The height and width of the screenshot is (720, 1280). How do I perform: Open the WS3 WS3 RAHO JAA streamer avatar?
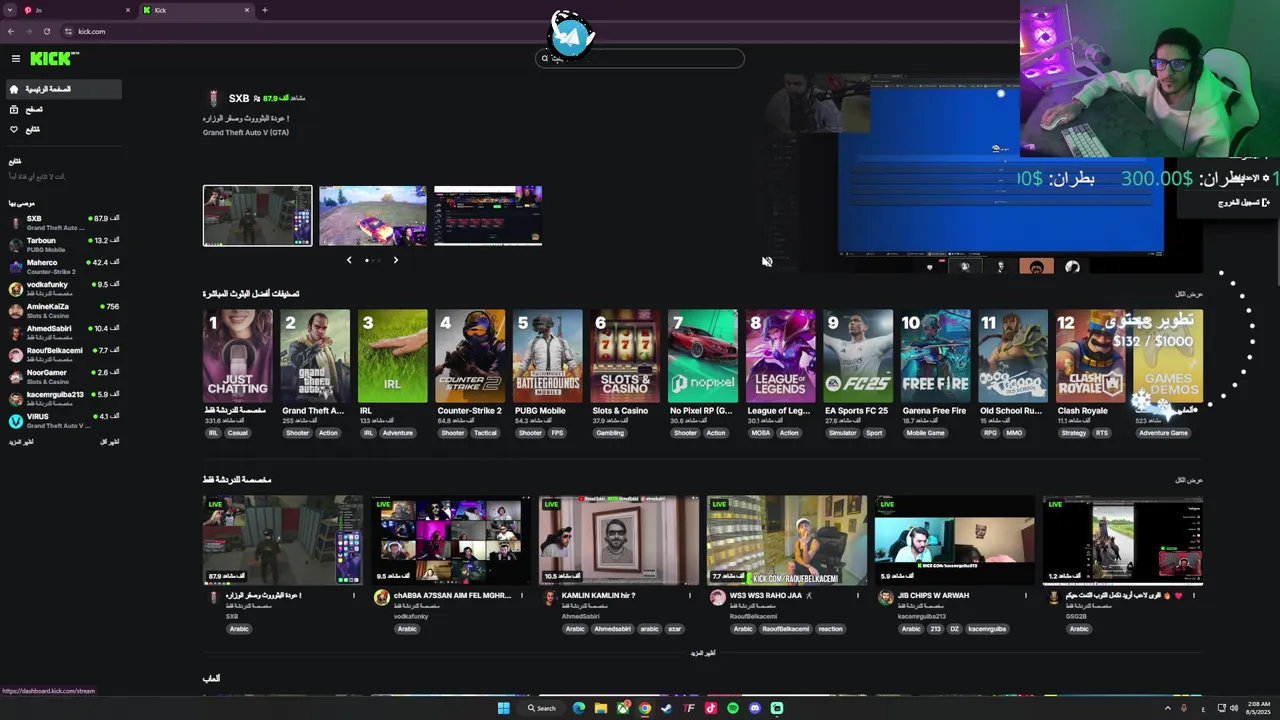(717, 597)
